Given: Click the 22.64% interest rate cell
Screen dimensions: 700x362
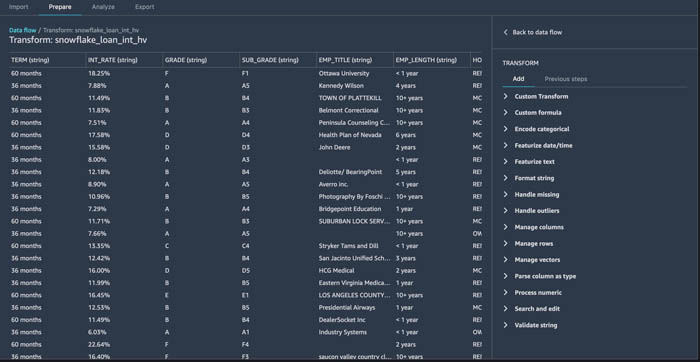Looking at the screenshot, I should (x=99, y=345).
